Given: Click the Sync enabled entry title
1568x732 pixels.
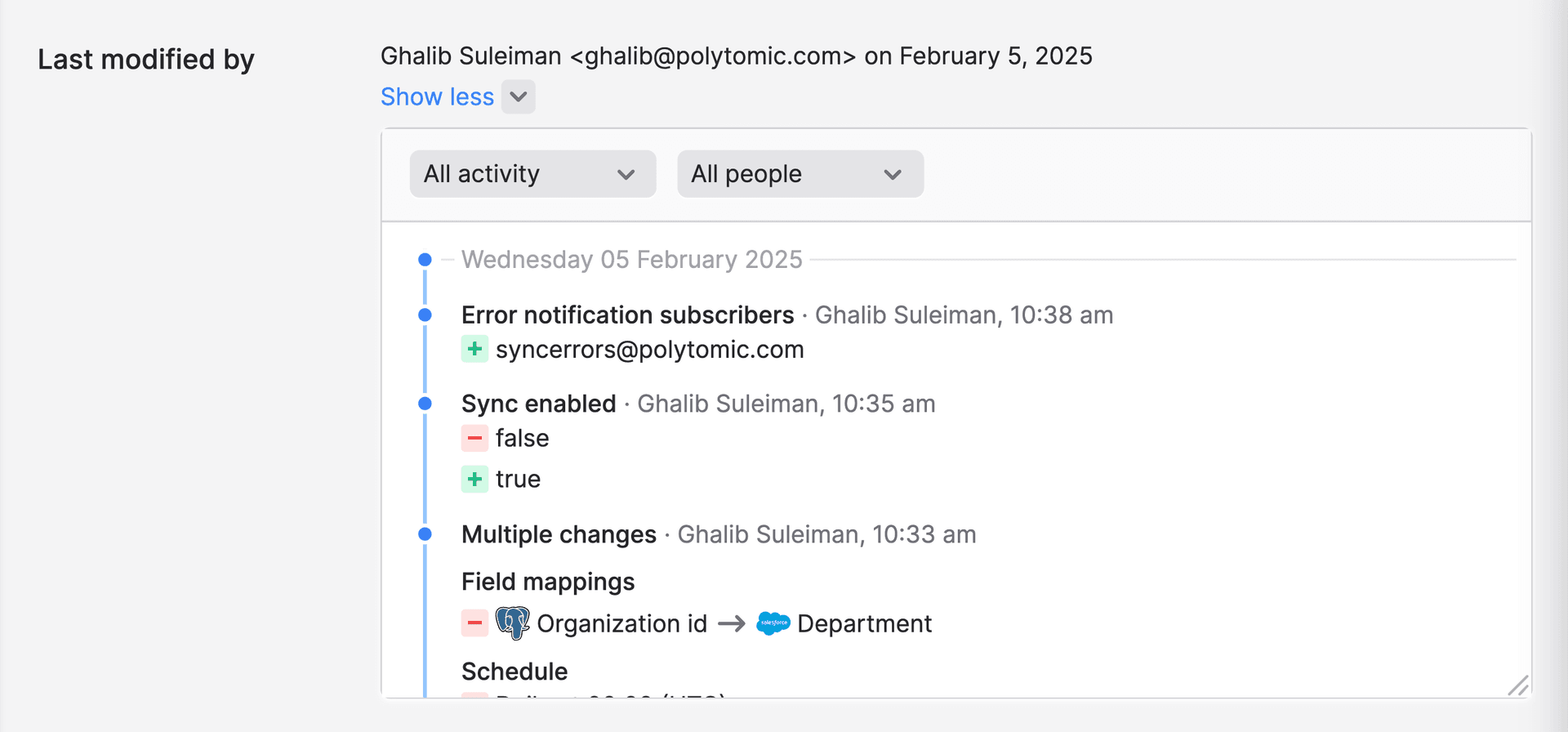Looking at the screenshot, I should point(538,404).
